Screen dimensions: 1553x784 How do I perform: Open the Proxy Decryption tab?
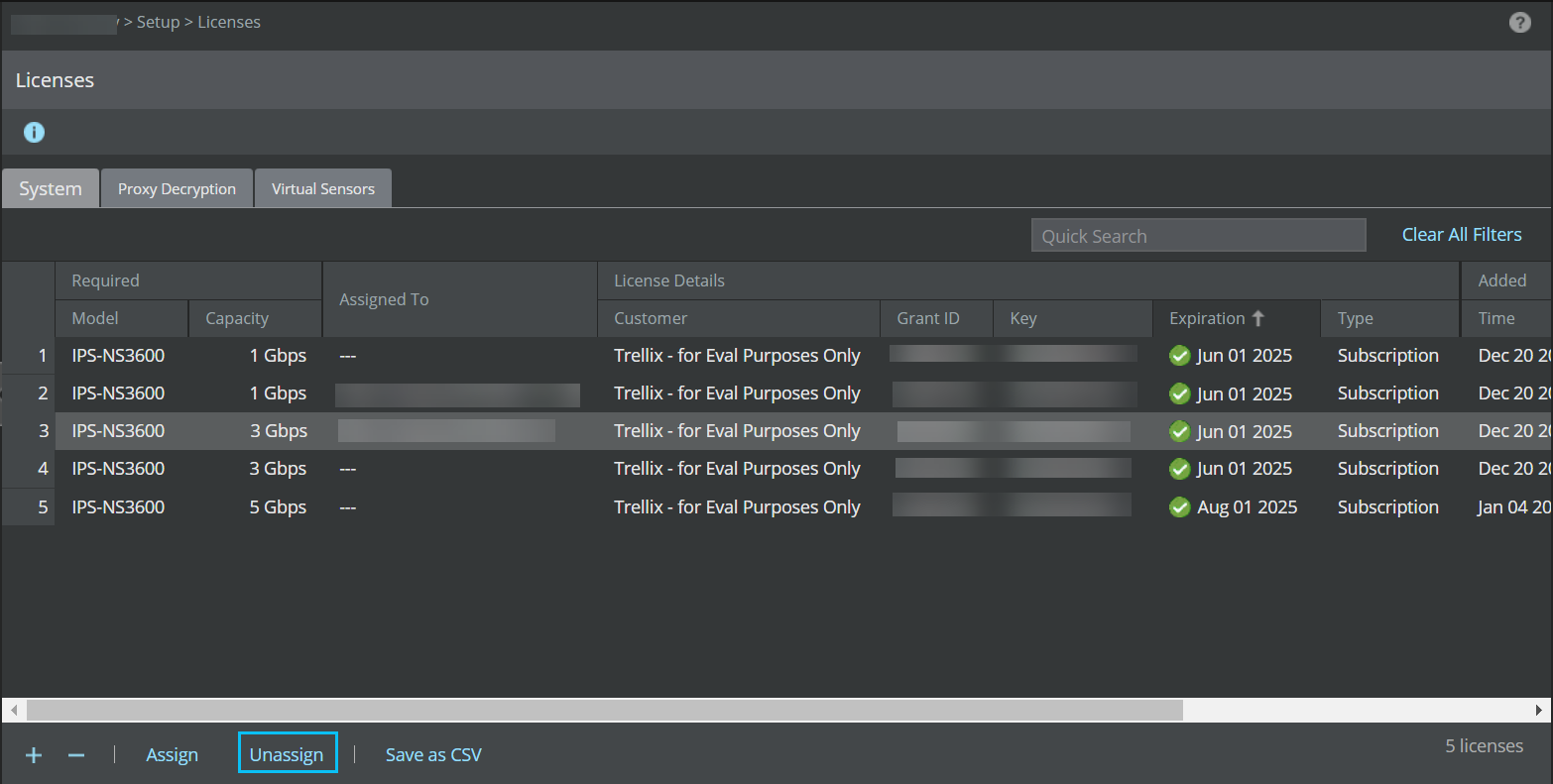[178, 188]
